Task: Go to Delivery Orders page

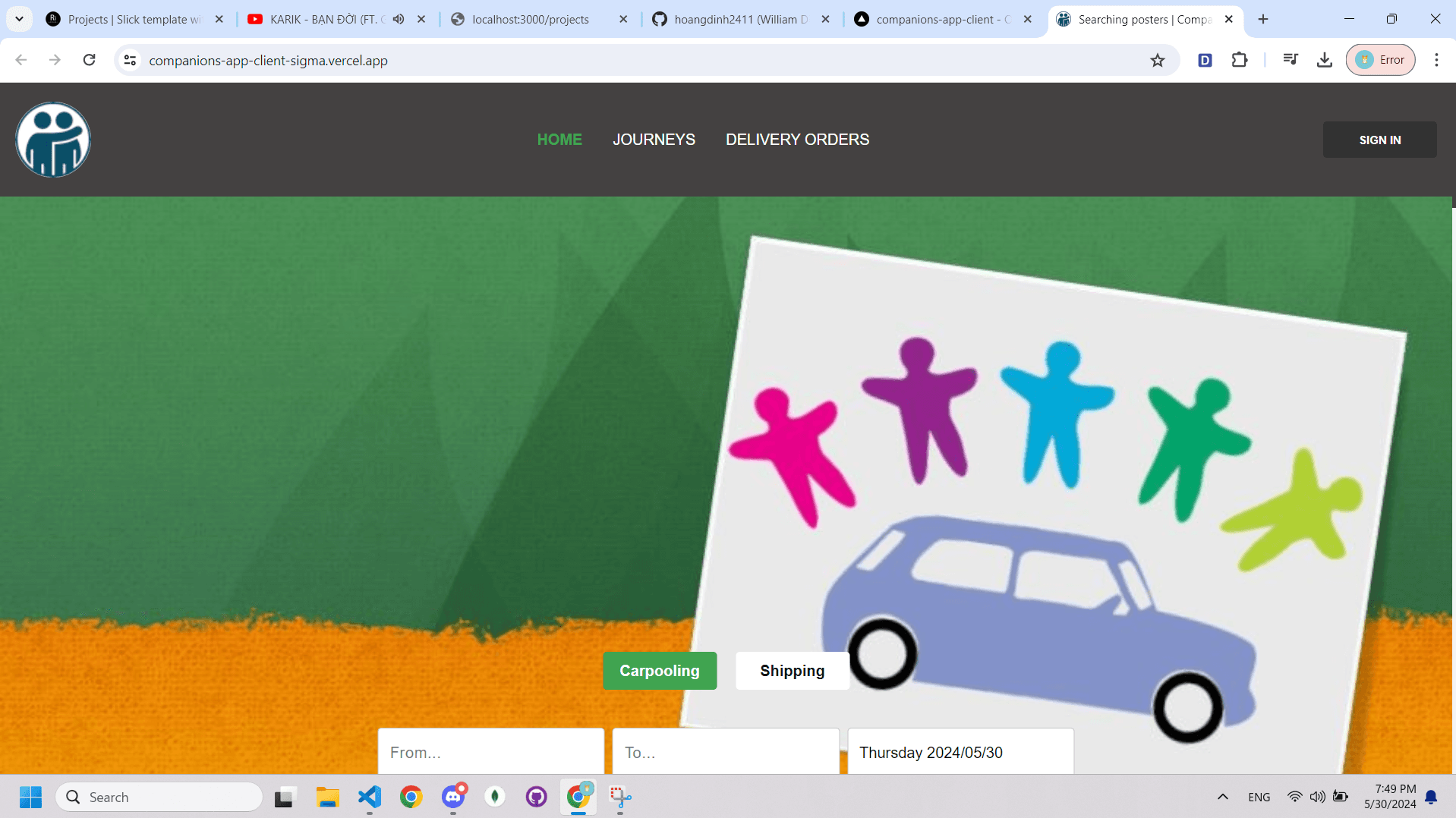Action: point(797,140)
